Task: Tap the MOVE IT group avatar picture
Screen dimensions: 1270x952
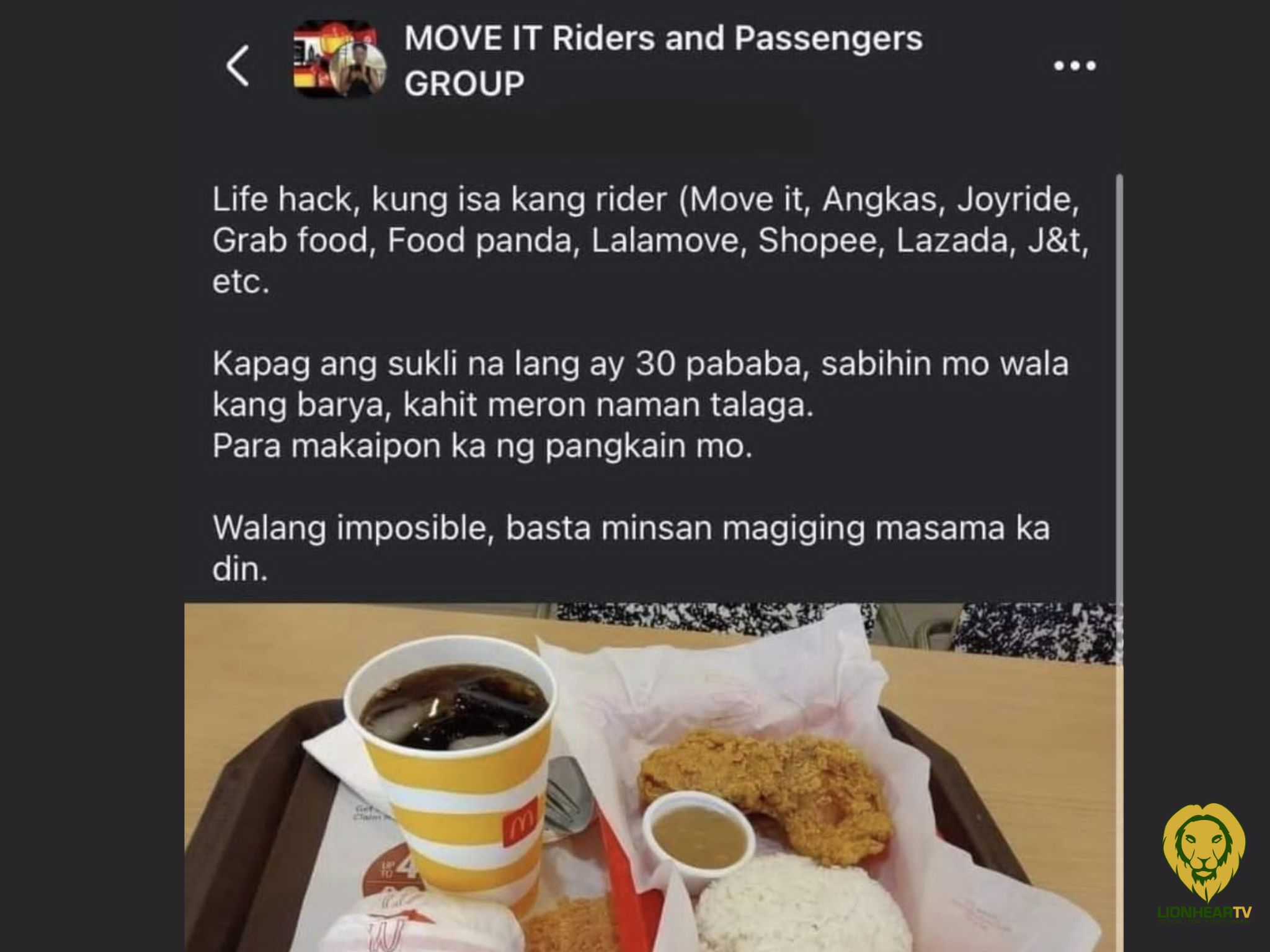Action: click(x=339, y=60)
